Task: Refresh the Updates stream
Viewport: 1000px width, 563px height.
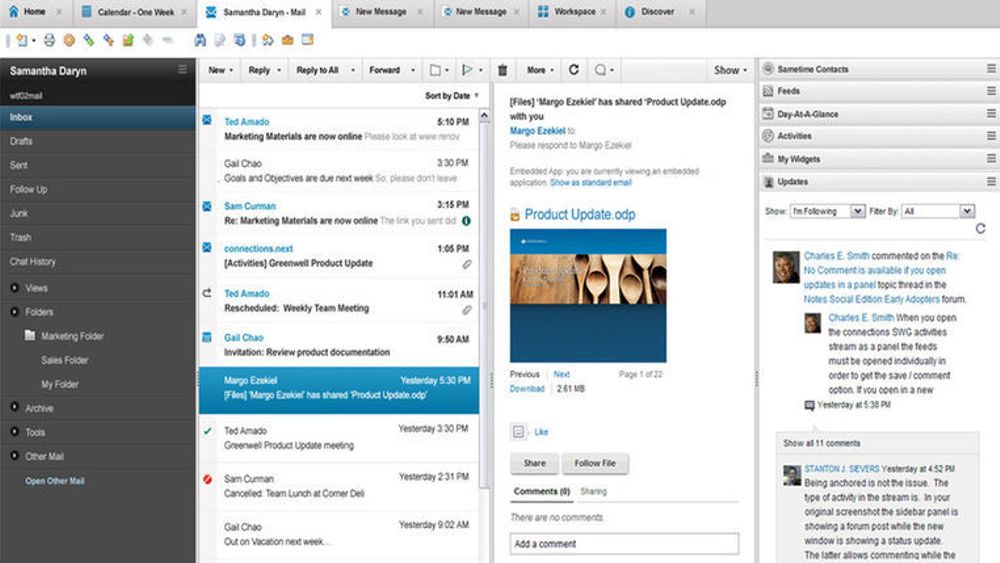Action: coord(980,228)
